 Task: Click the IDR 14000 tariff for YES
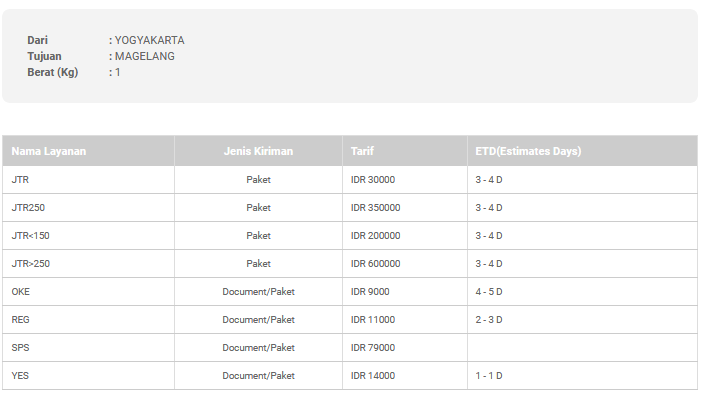(373, 376)
